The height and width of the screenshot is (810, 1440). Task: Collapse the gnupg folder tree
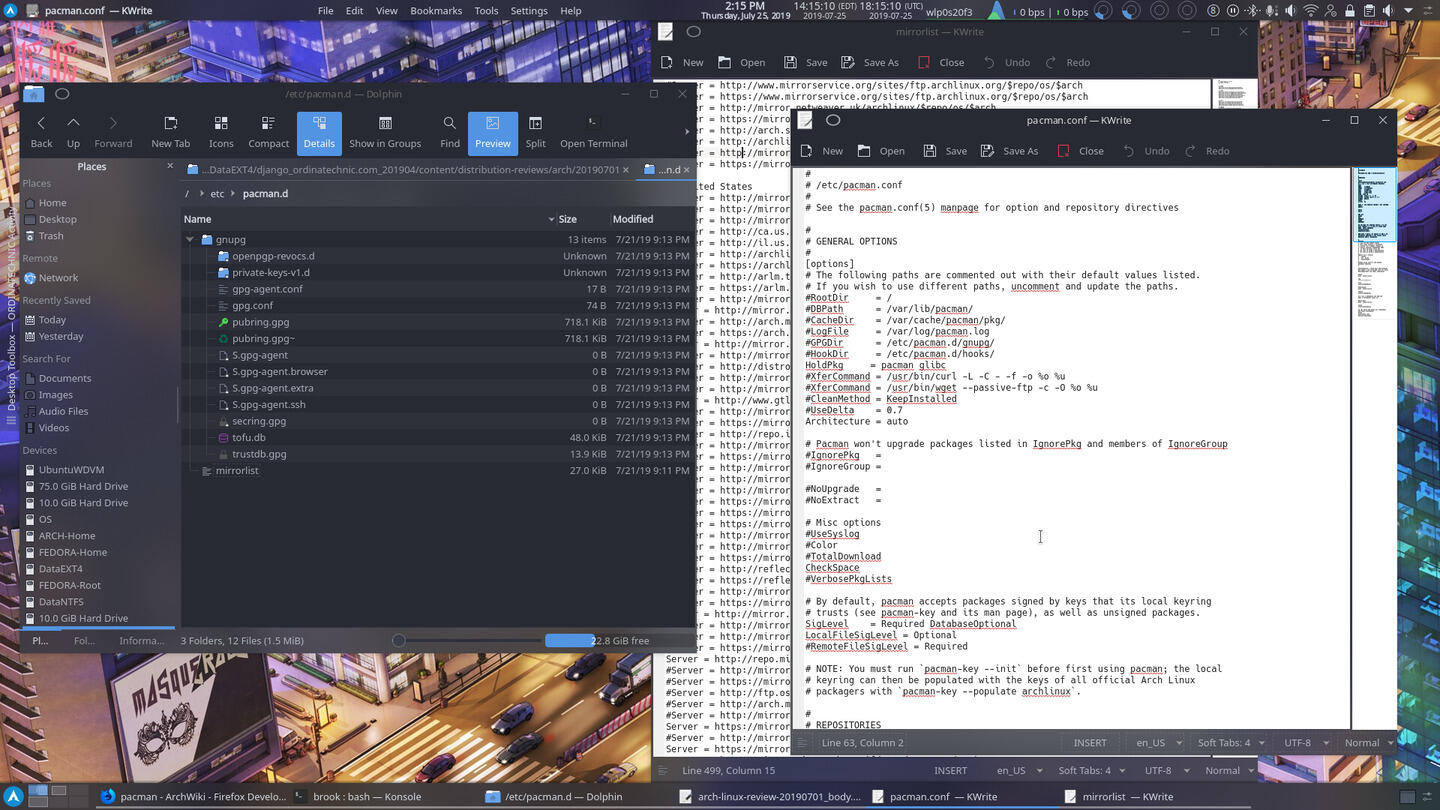190,240
